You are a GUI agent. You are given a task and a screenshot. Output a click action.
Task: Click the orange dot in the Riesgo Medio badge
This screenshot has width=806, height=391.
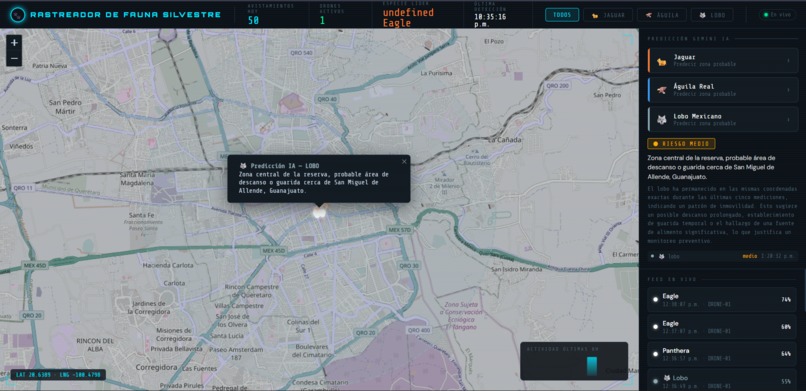tap(654, 144)
